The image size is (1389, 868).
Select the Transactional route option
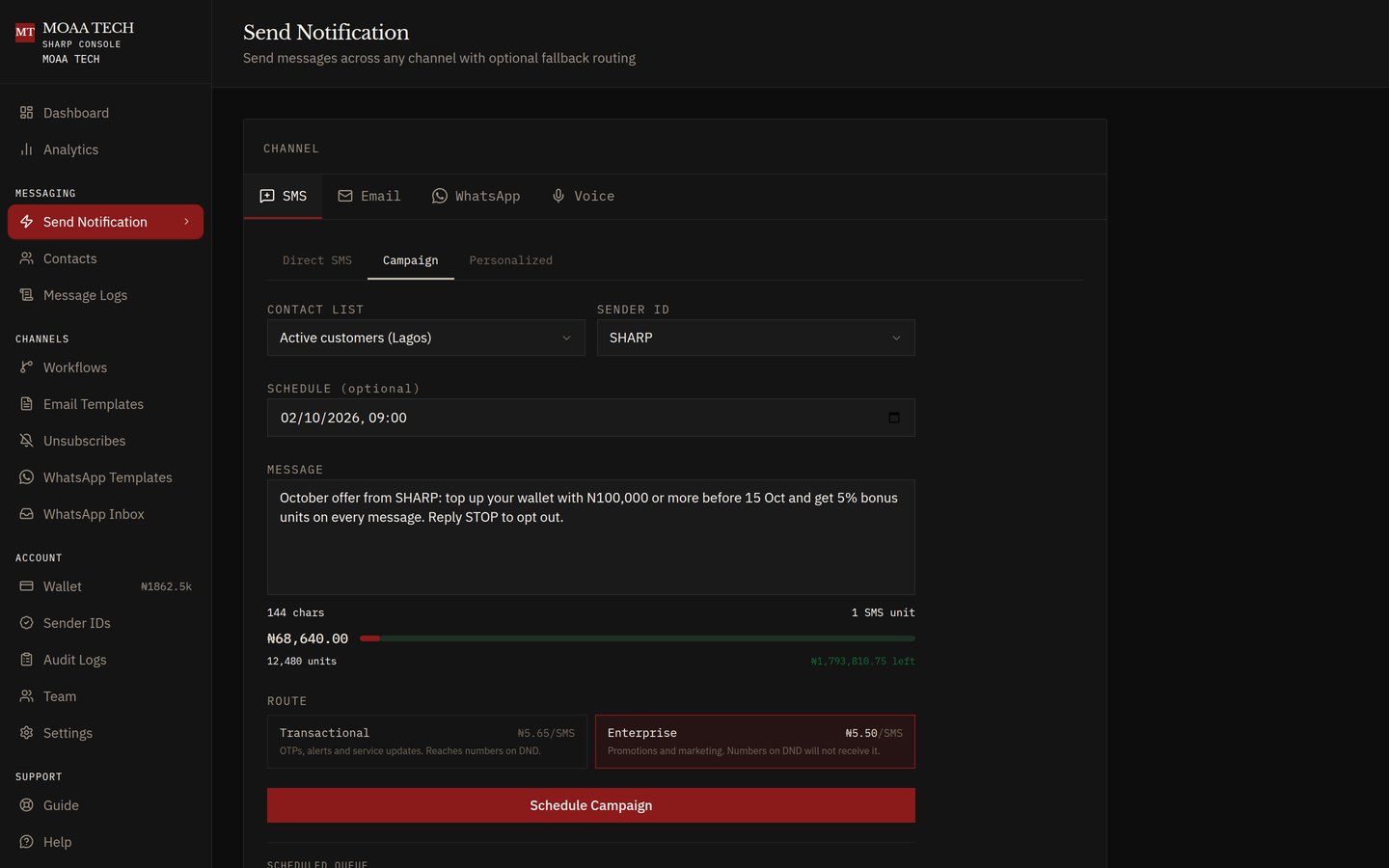427,742
